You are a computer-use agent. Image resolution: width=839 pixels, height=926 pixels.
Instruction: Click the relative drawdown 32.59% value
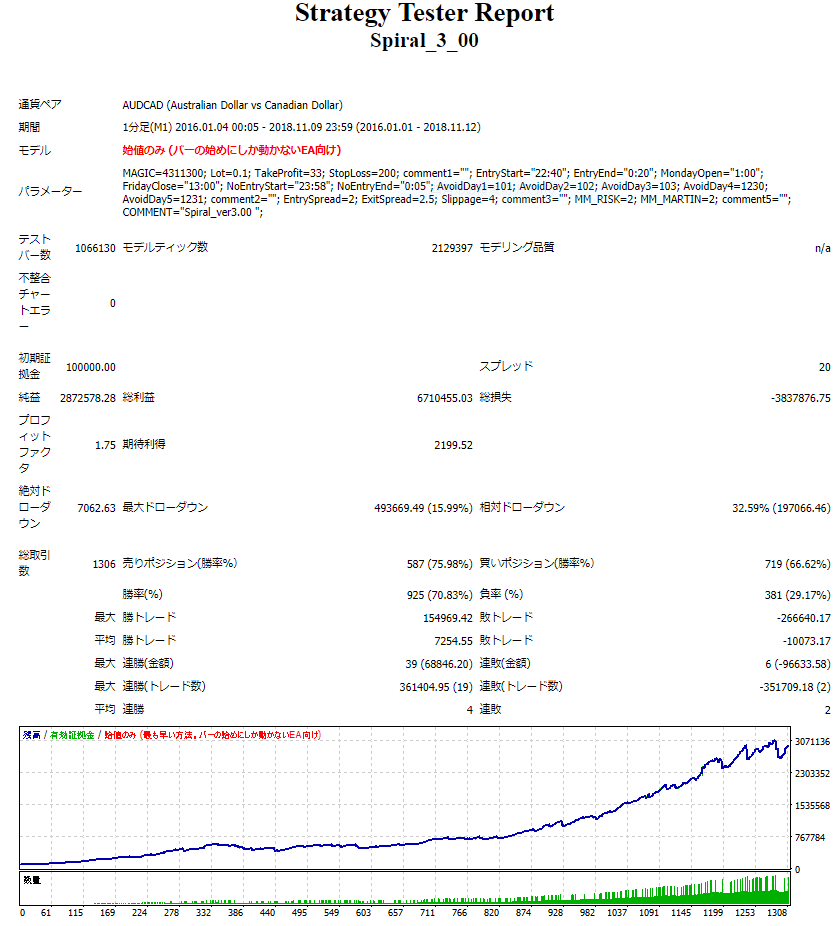[781, 508]
